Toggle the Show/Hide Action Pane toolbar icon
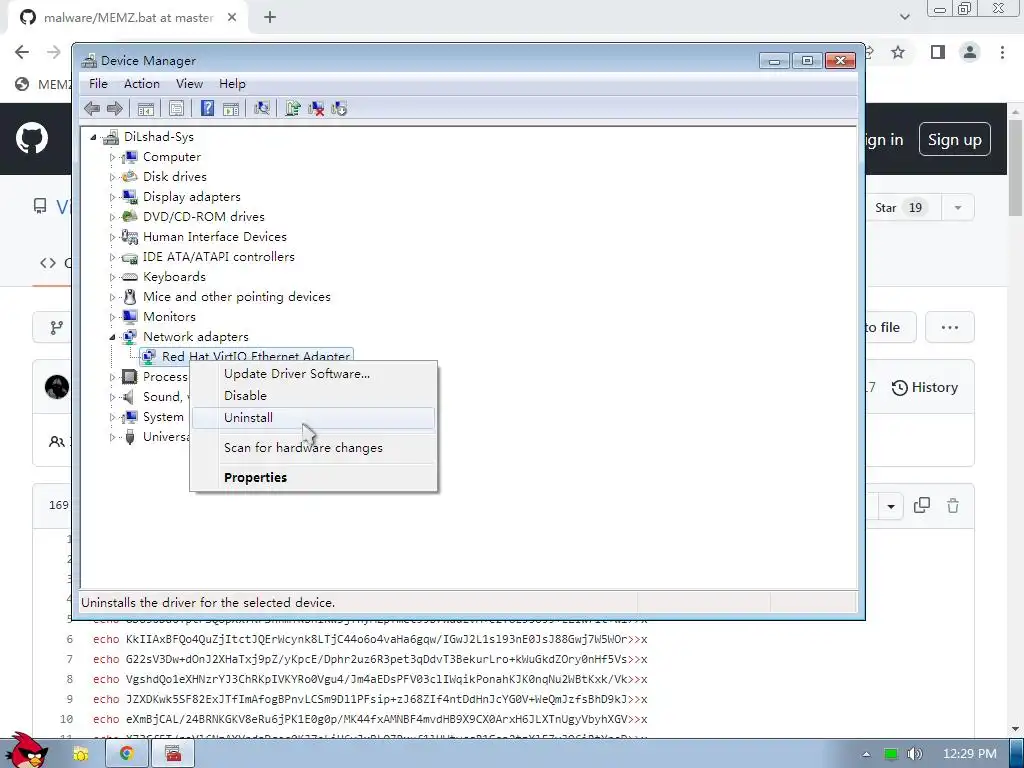The height and width of the screenshot is (768, 1024). point(231,108)
